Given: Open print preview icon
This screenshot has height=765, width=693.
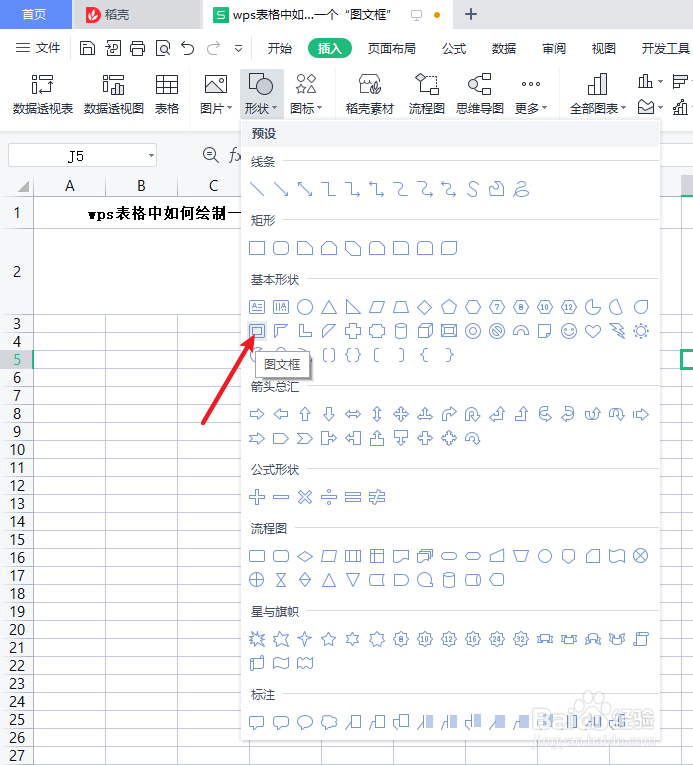Looking at the screenshot, I should pos(163,48).
